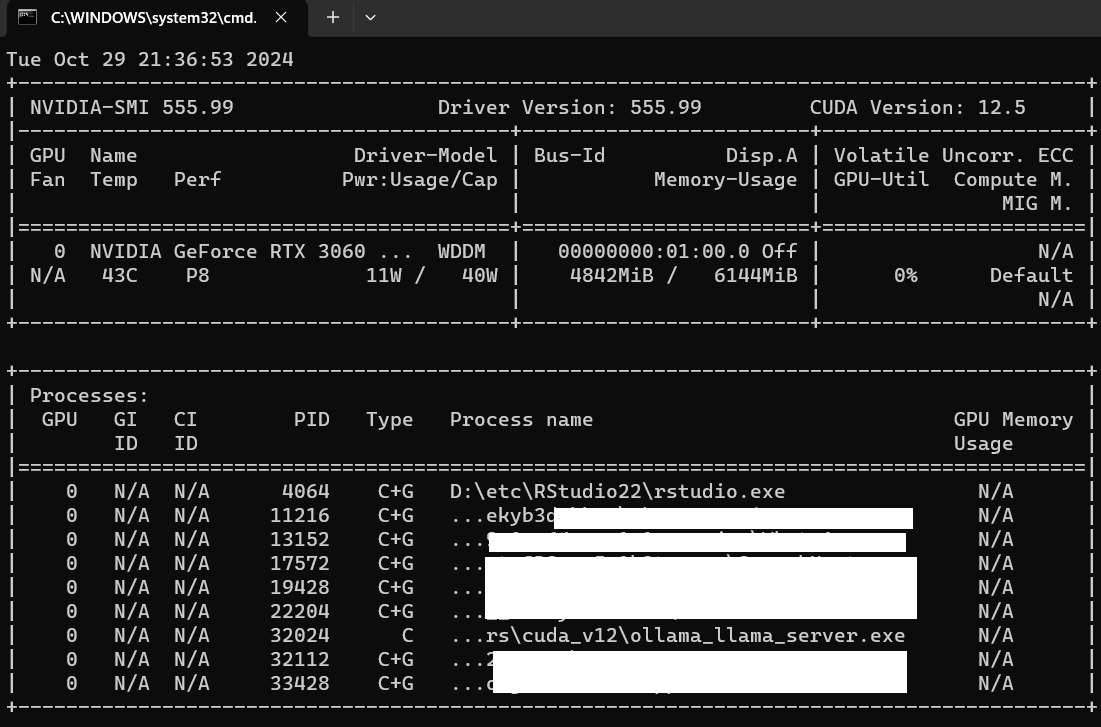Click the temperature value 43C

tap(119, 275)
